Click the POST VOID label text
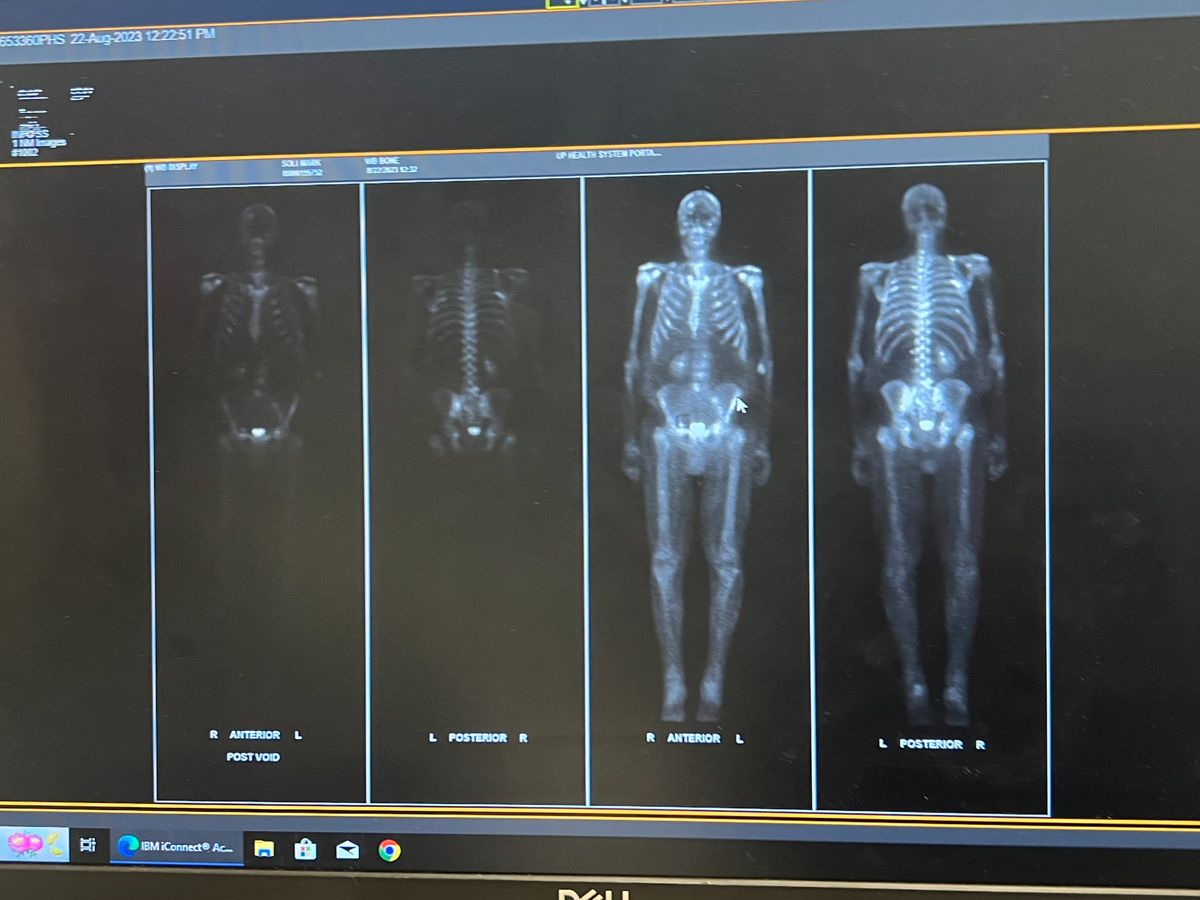 pyautogui.click(x=253, y=757)
